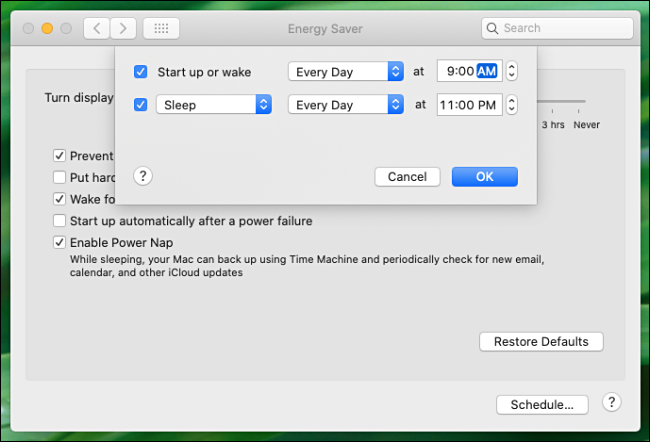Toggle the Prevent computer sleeping checkbox
Image resolution: width=650 pixels, height=442 pixels.
click(x=59, y=155)
